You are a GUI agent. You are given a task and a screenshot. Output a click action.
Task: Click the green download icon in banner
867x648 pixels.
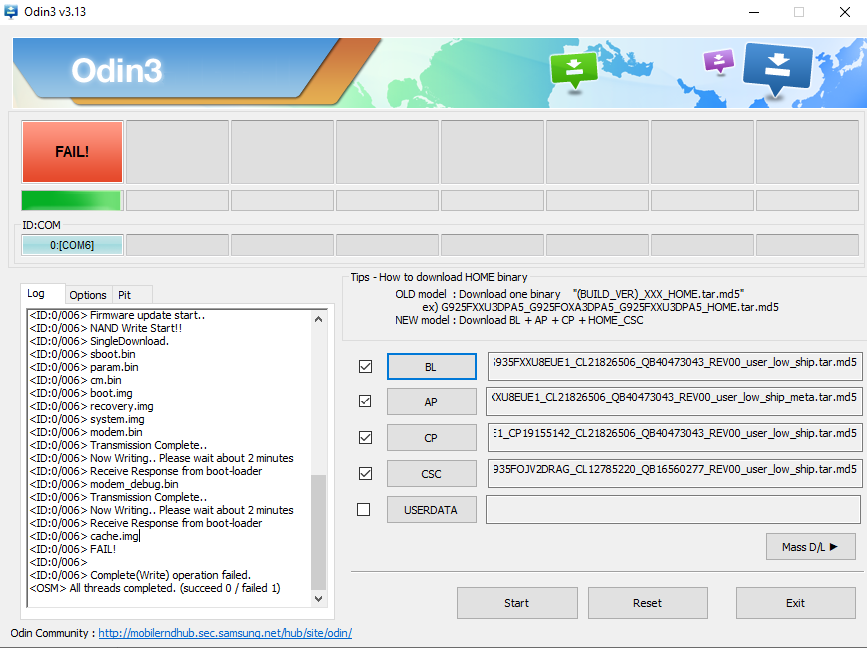pyautogui.click(x=573, y=70)
